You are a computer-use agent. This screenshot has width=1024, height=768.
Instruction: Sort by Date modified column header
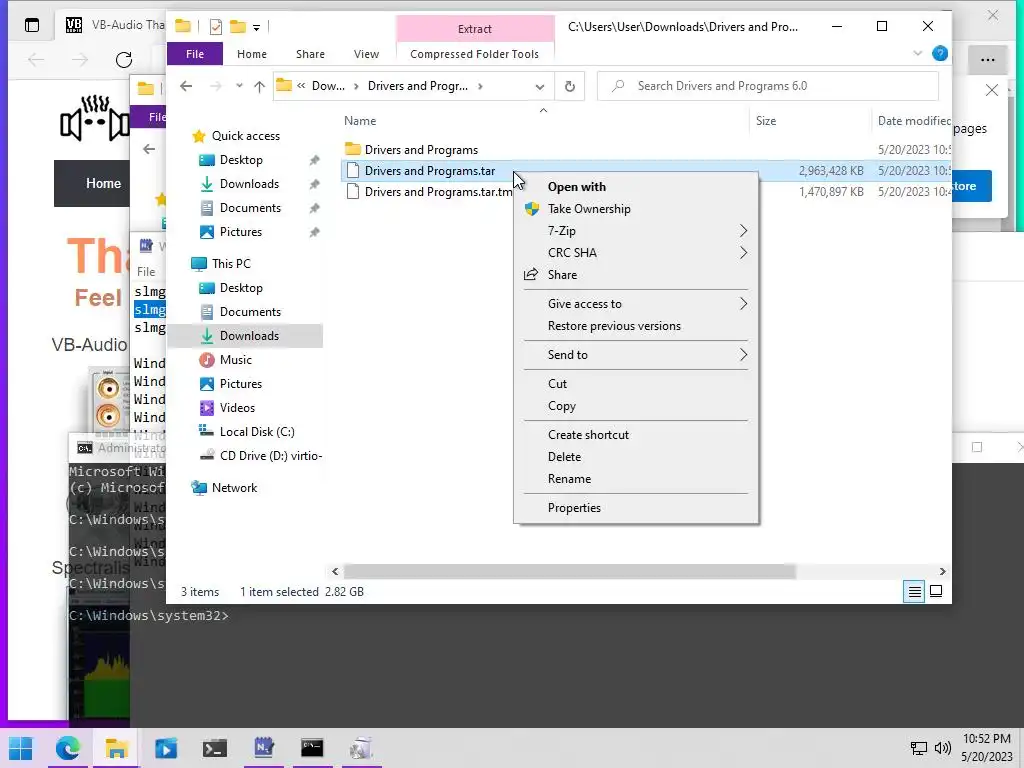[913, 121]
